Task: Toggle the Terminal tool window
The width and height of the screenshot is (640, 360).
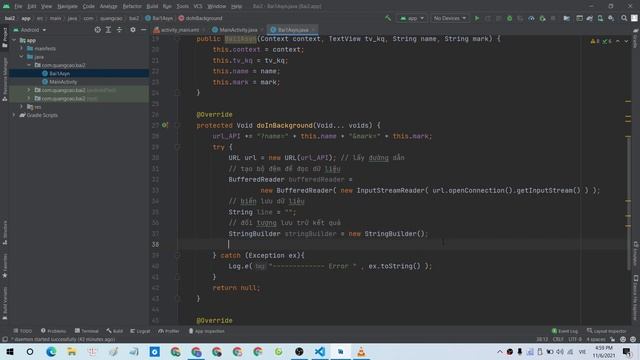Action: coord(87,331)
